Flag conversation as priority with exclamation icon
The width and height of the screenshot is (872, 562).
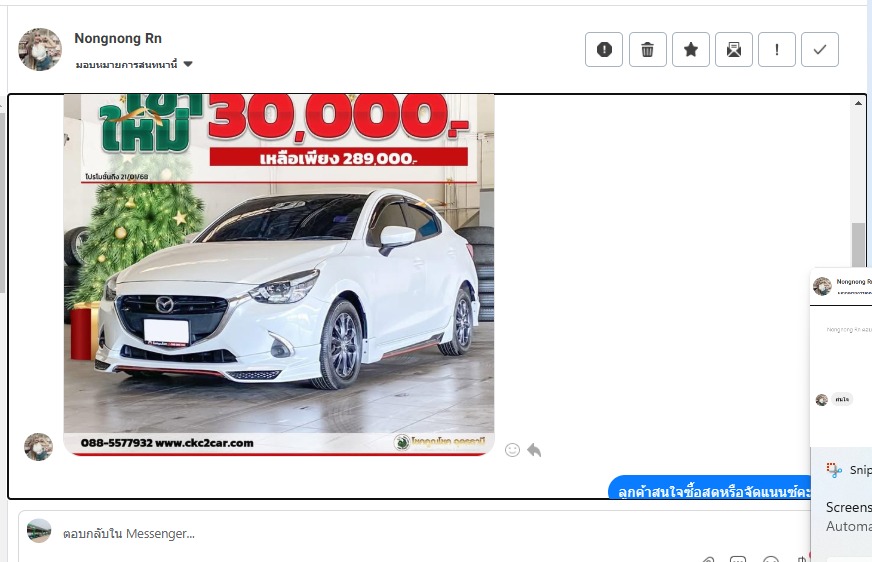tap(777, 49)
